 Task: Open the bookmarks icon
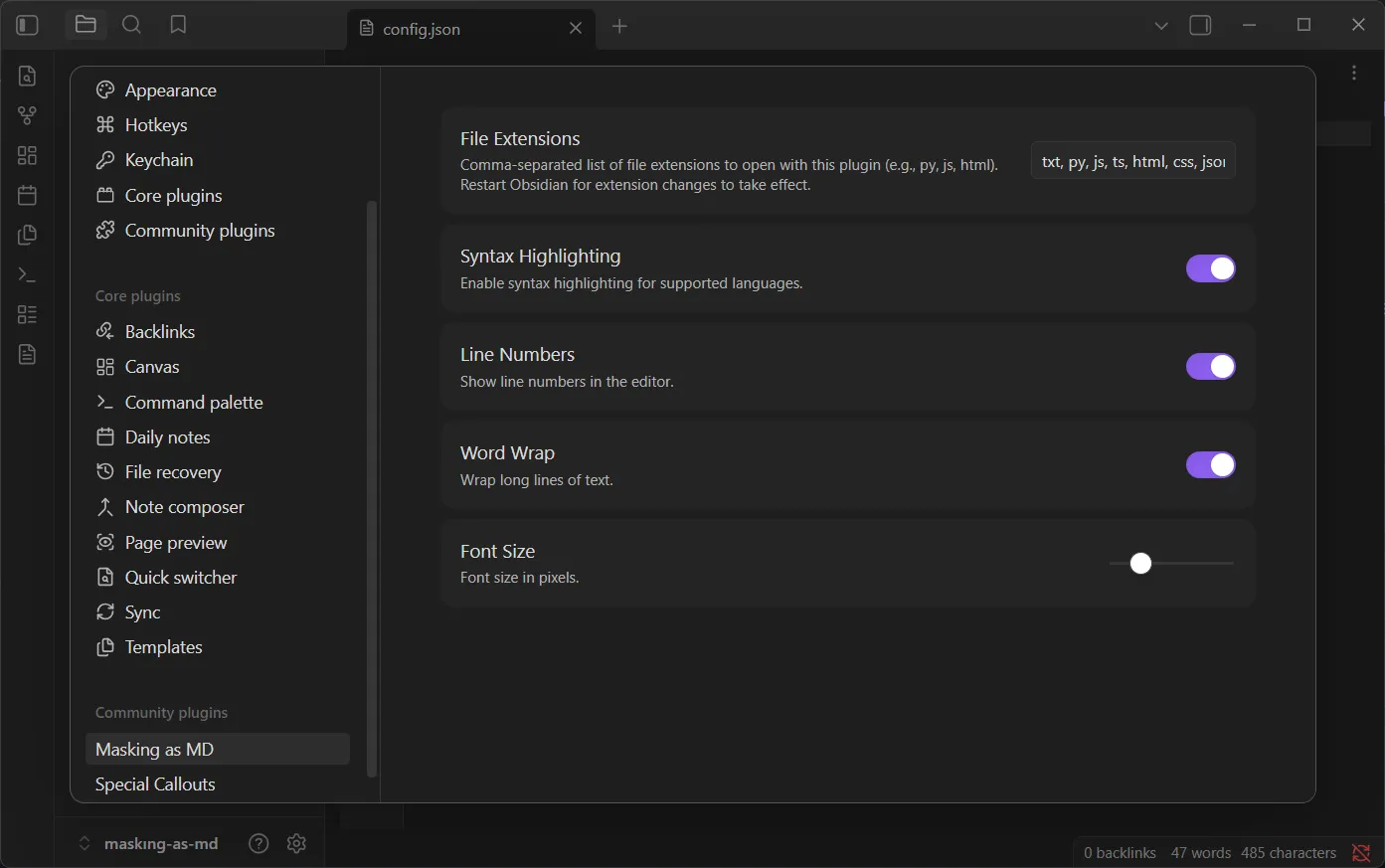[x=178, y=25]
